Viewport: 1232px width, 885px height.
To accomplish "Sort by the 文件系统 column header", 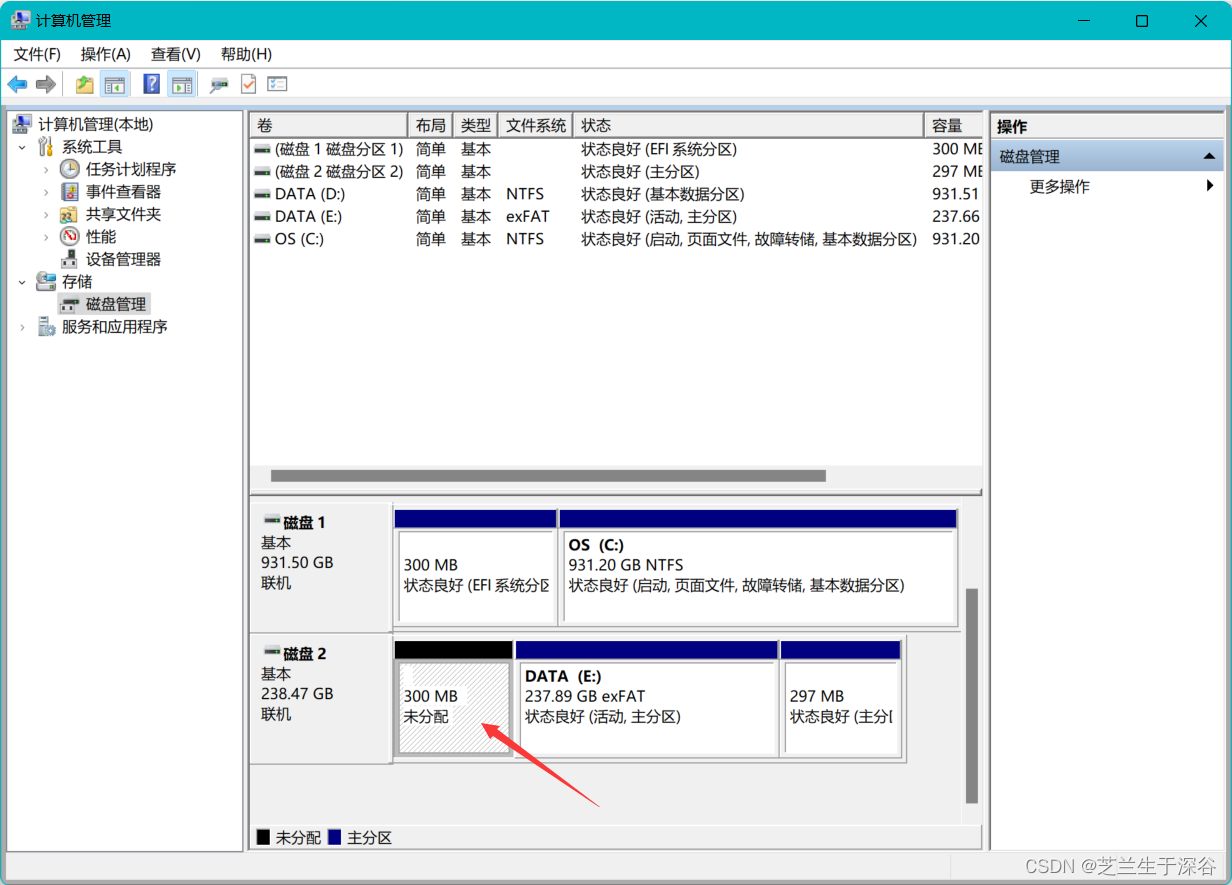I will click(x=536, y=125).
